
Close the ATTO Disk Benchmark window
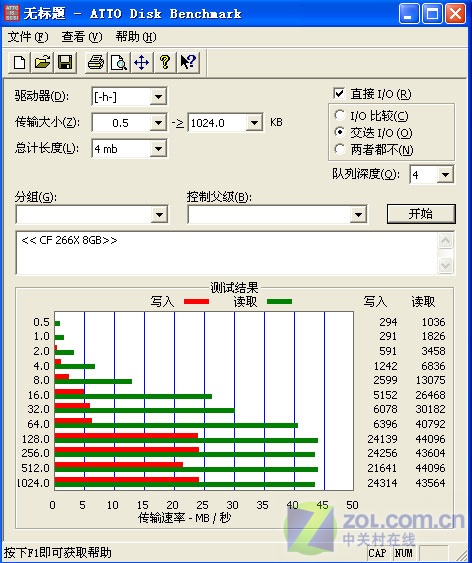[x=455, y=14]
